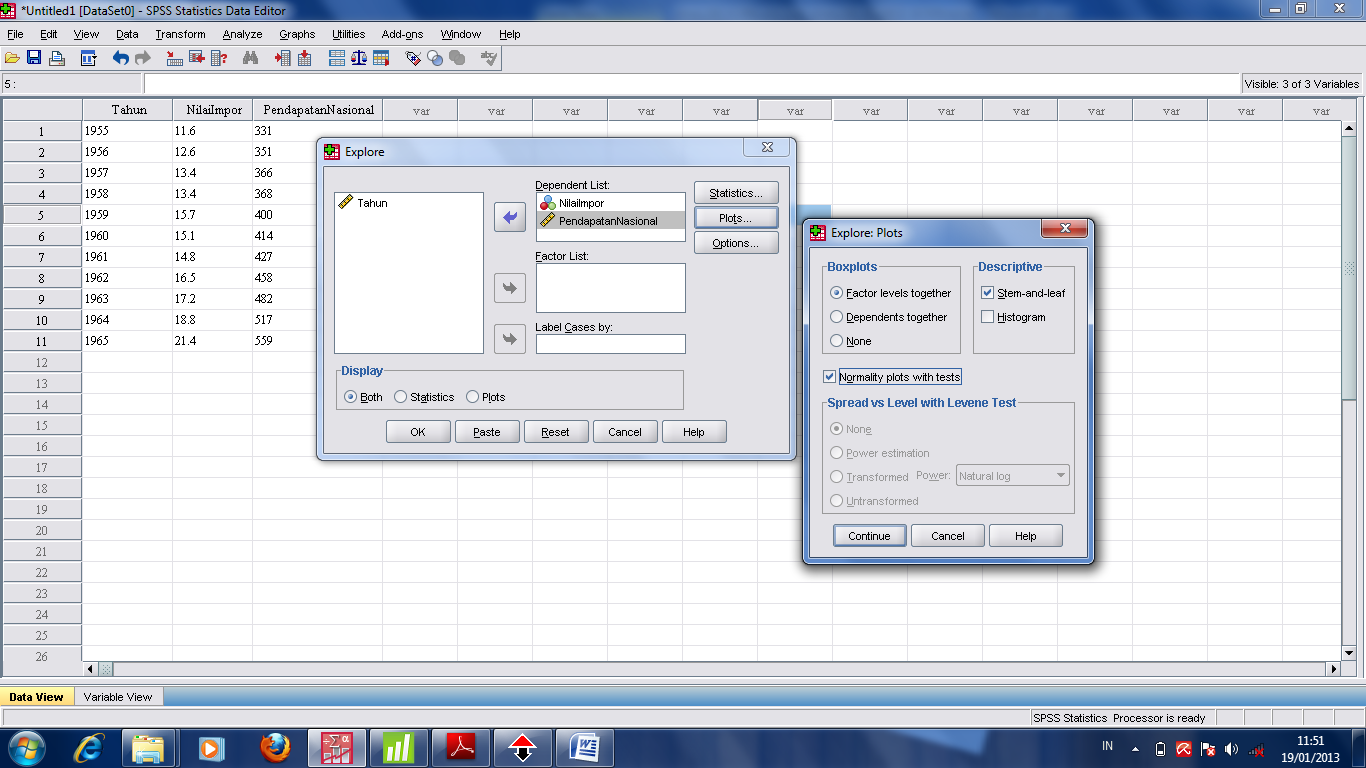Open the Statistics... button in Explore
This screenshot has width=1366, height=768.
tap(736, 193)
